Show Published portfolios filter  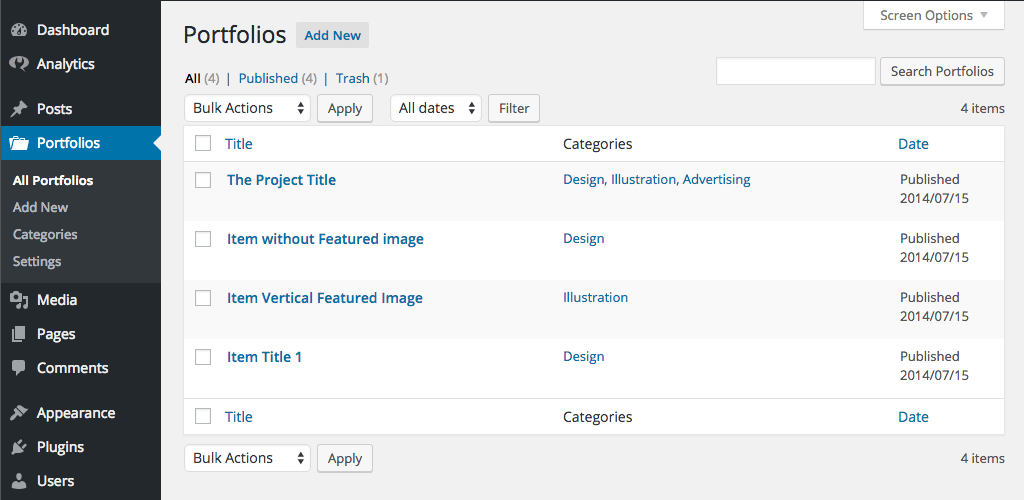[x=268, y=78]
